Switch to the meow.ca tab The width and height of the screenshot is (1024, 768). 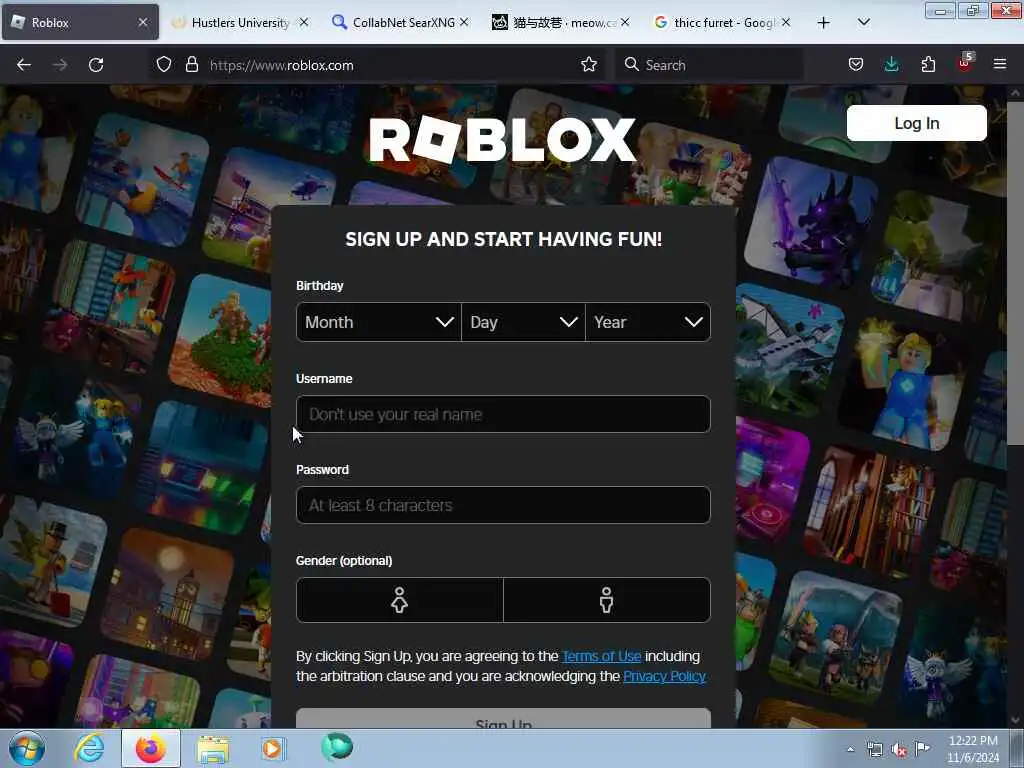pyautogui.click(x=560, y=23)
